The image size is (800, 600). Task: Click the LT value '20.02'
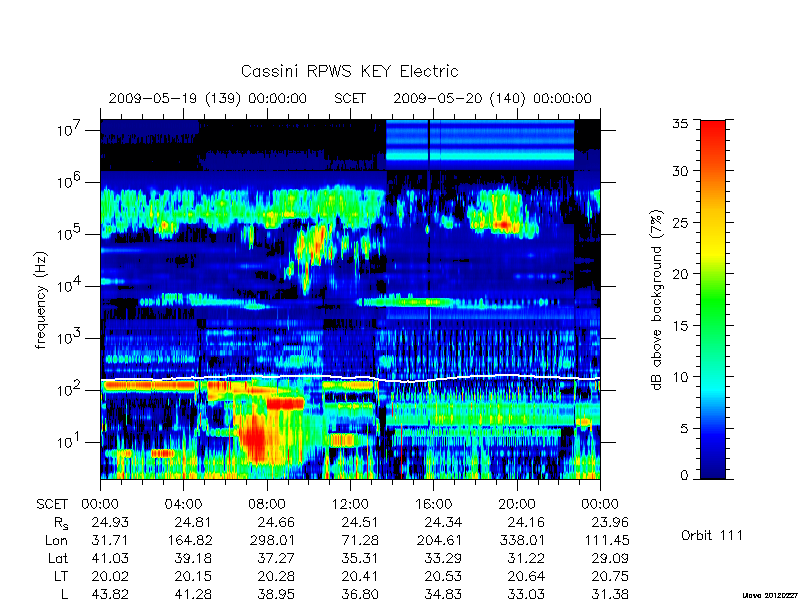coord(110,577)
